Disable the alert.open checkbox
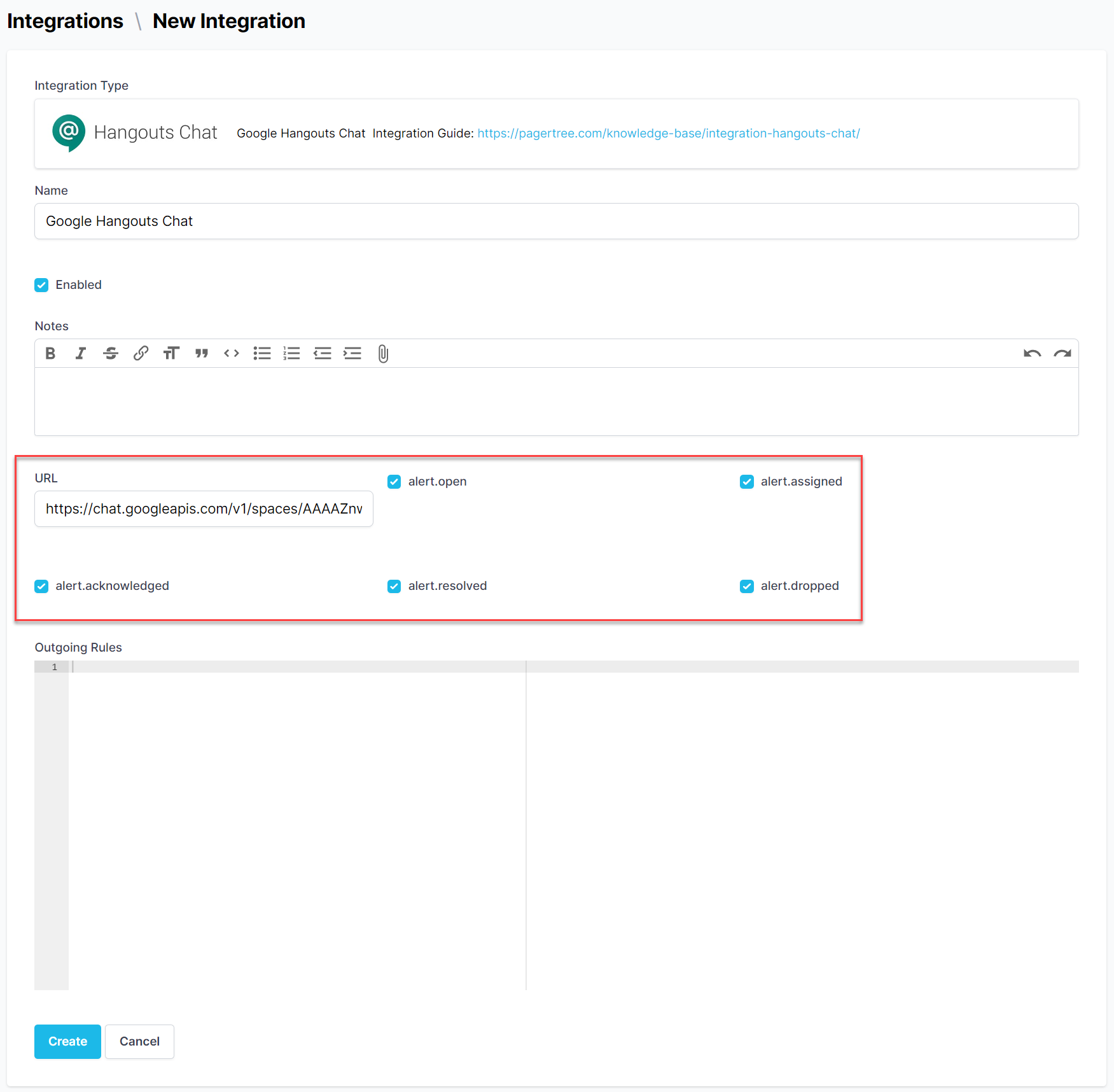 coord(394,482)
